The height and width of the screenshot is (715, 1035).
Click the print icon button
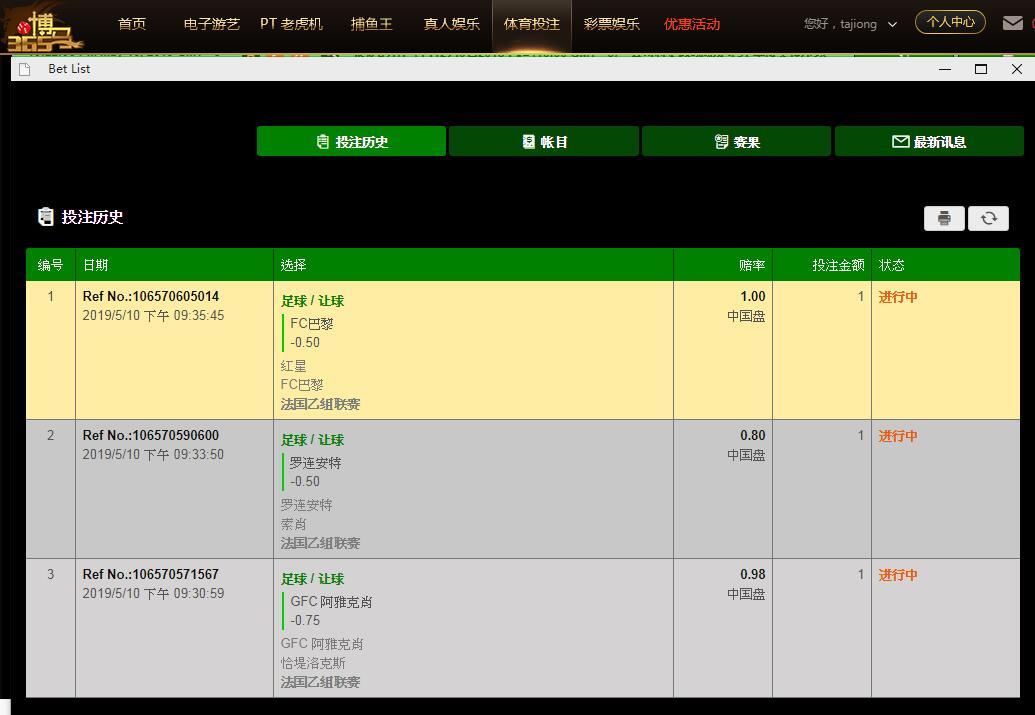click(944, 218)
